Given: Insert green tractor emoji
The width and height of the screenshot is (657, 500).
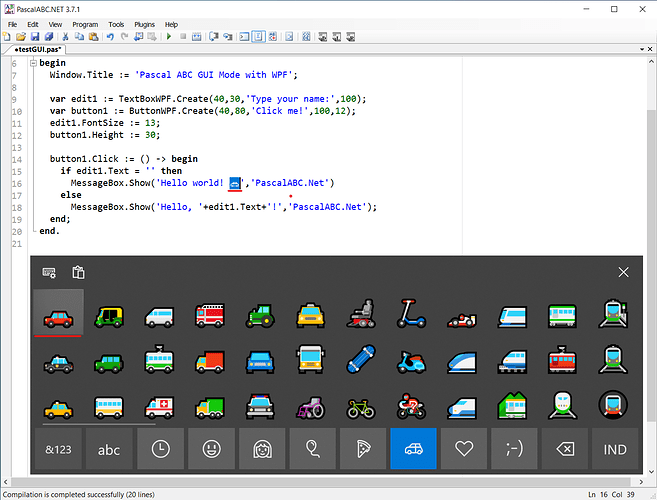Looking at the screenshot, I should 260,317.
